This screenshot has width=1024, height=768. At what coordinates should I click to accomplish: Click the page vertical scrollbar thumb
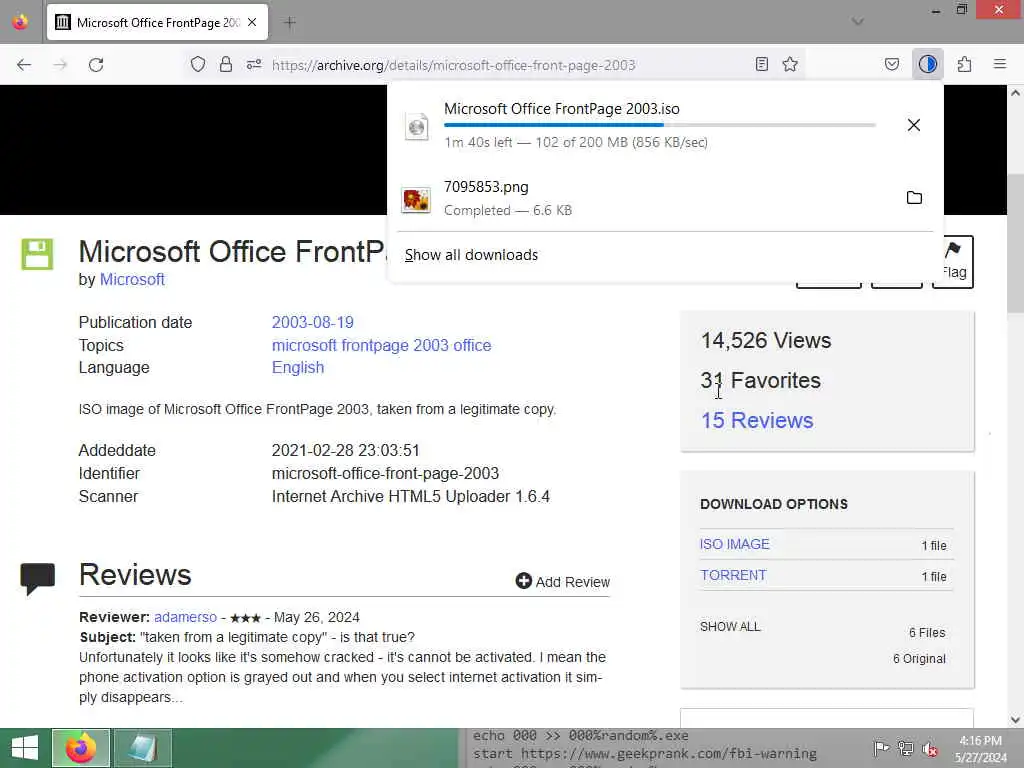click(1015, 244)
